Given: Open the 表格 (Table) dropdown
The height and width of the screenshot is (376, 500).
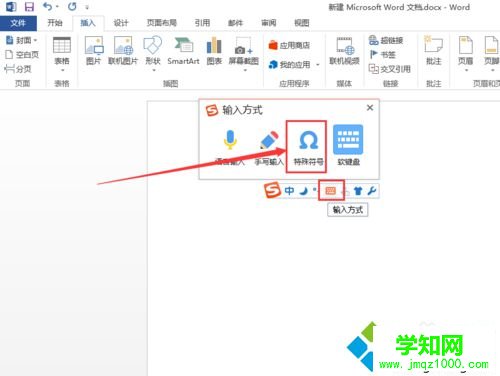Looking at the screenshot, I should (x=62, y=54).
